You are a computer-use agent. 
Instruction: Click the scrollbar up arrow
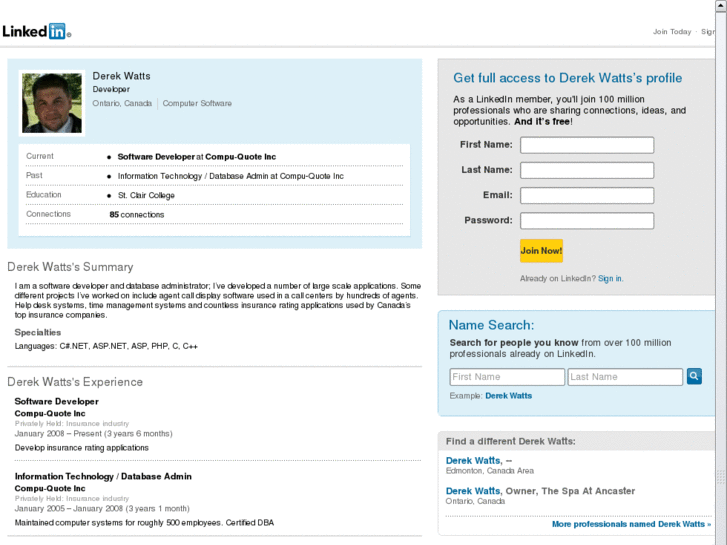[721, 6]
